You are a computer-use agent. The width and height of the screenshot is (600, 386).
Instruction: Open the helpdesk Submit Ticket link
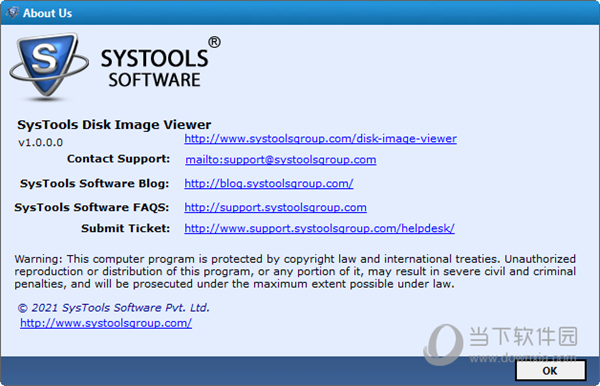tap(319, 228)
